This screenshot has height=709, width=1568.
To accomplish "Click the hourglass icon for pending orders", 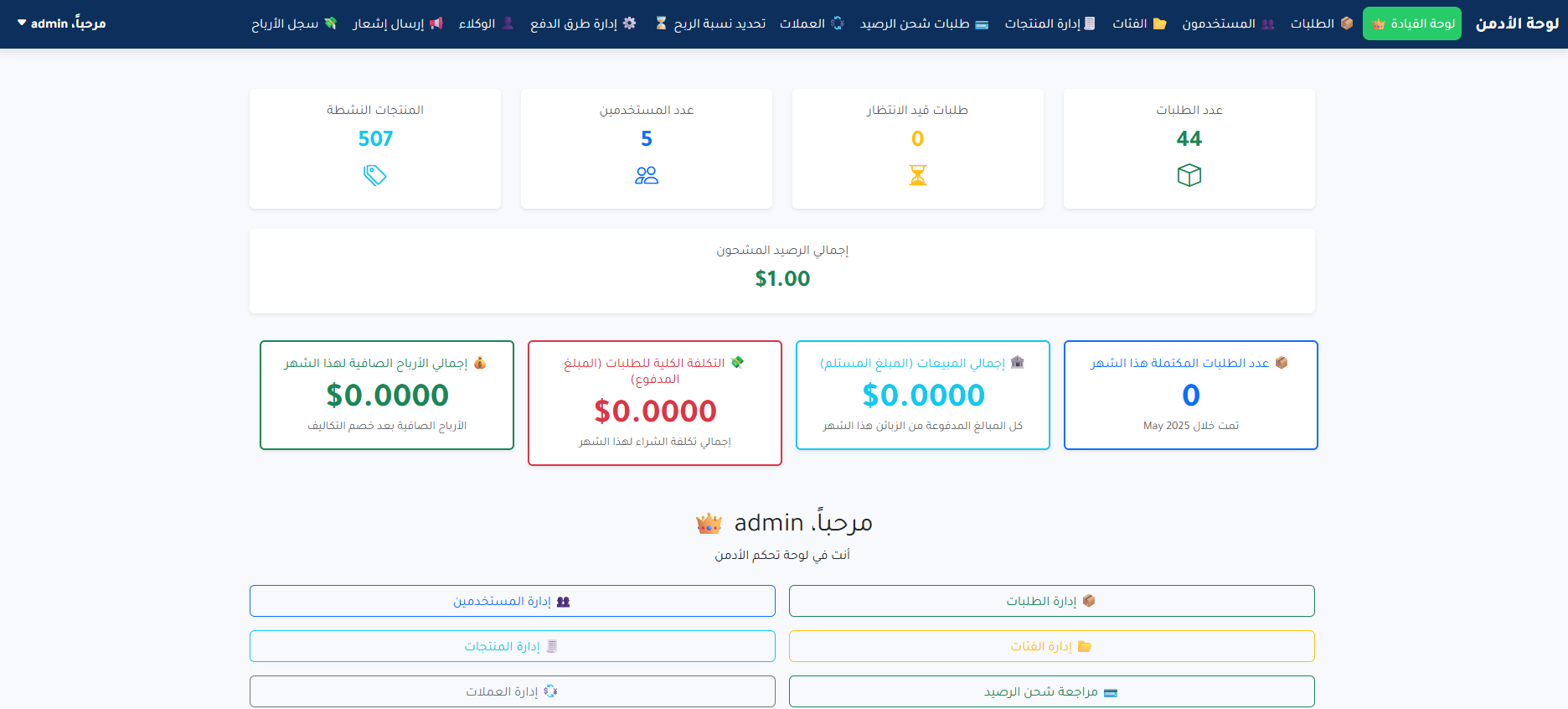I will pos(917,175).
